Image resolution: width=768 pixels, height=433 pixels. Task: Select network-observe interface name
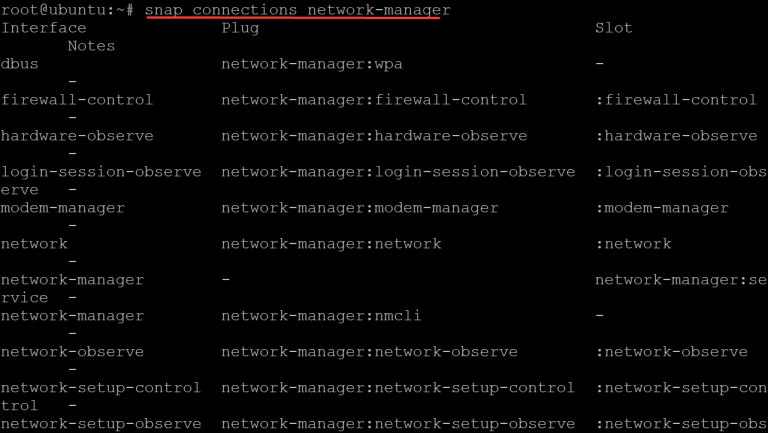72,352
